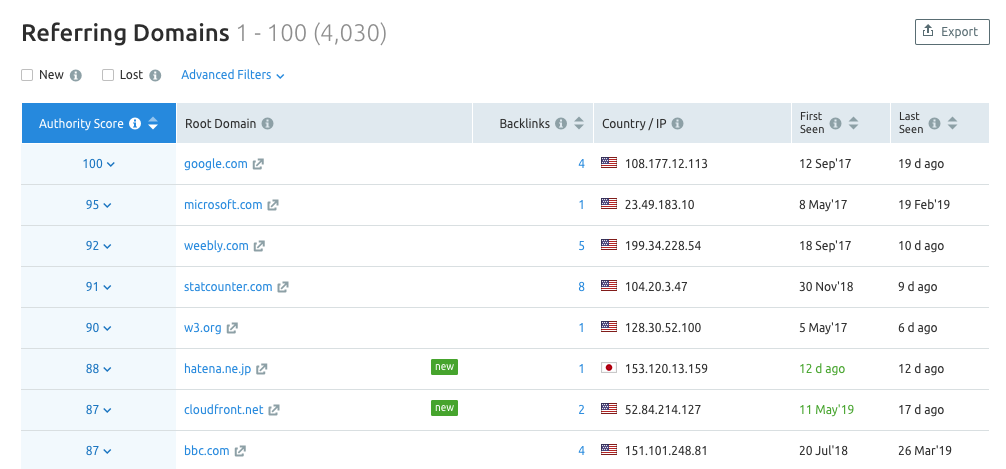
Task: Enable the Lost checkbox filter
Action: [x=108, y=75]
